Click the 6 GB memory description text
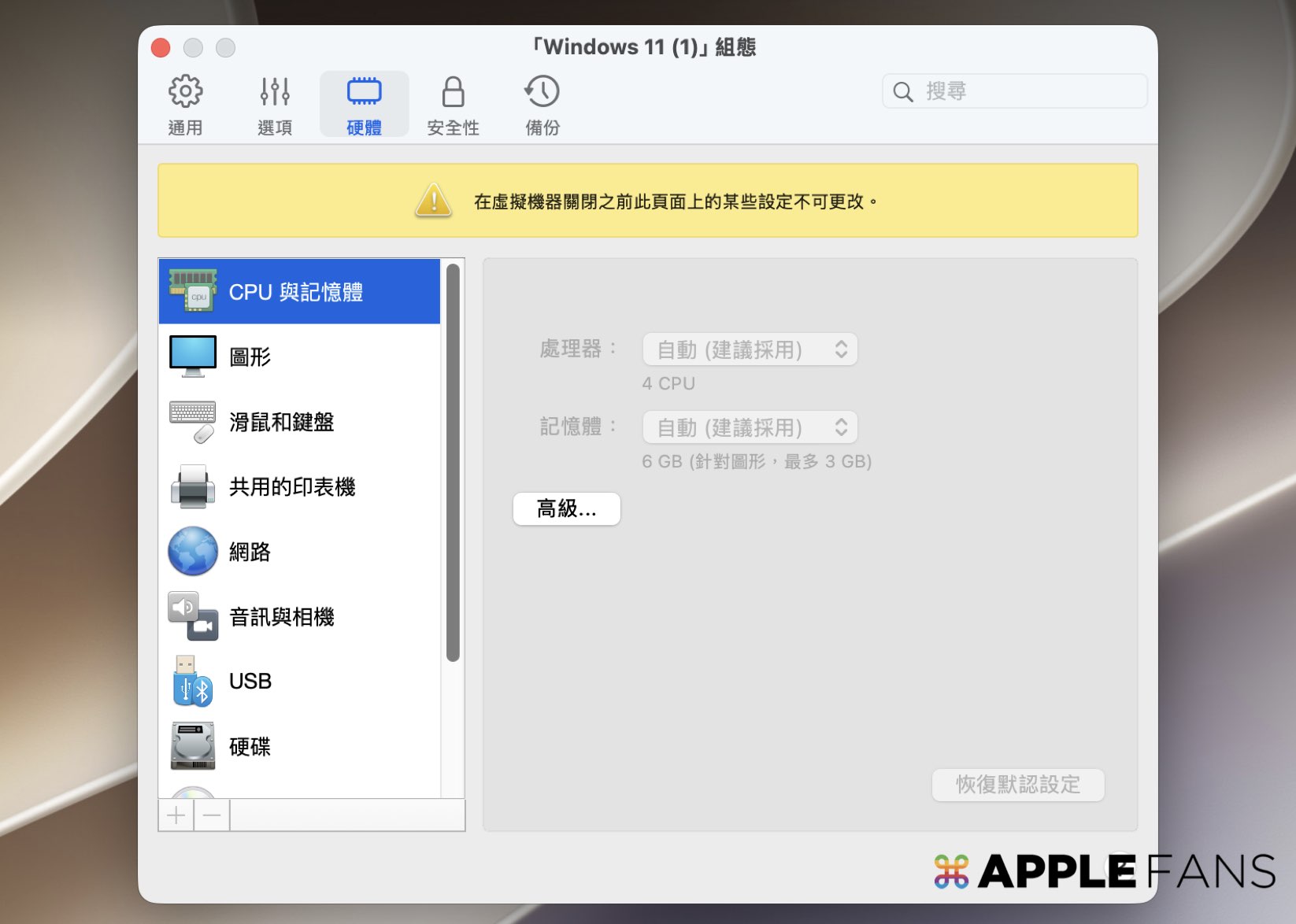Viewport: 1296px width, 924px height. 757,461
